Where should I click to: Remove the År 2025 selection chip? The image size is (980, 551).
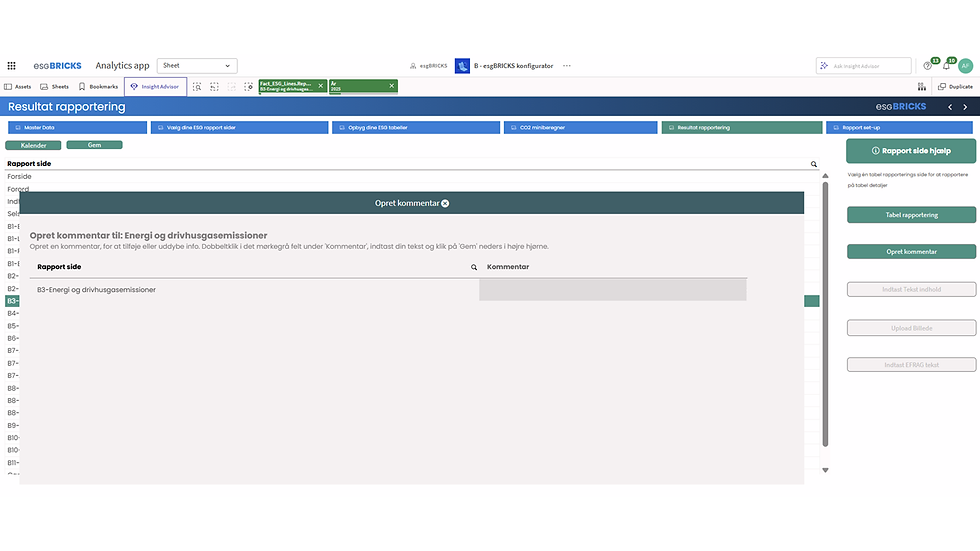click(x=392, y=86)
